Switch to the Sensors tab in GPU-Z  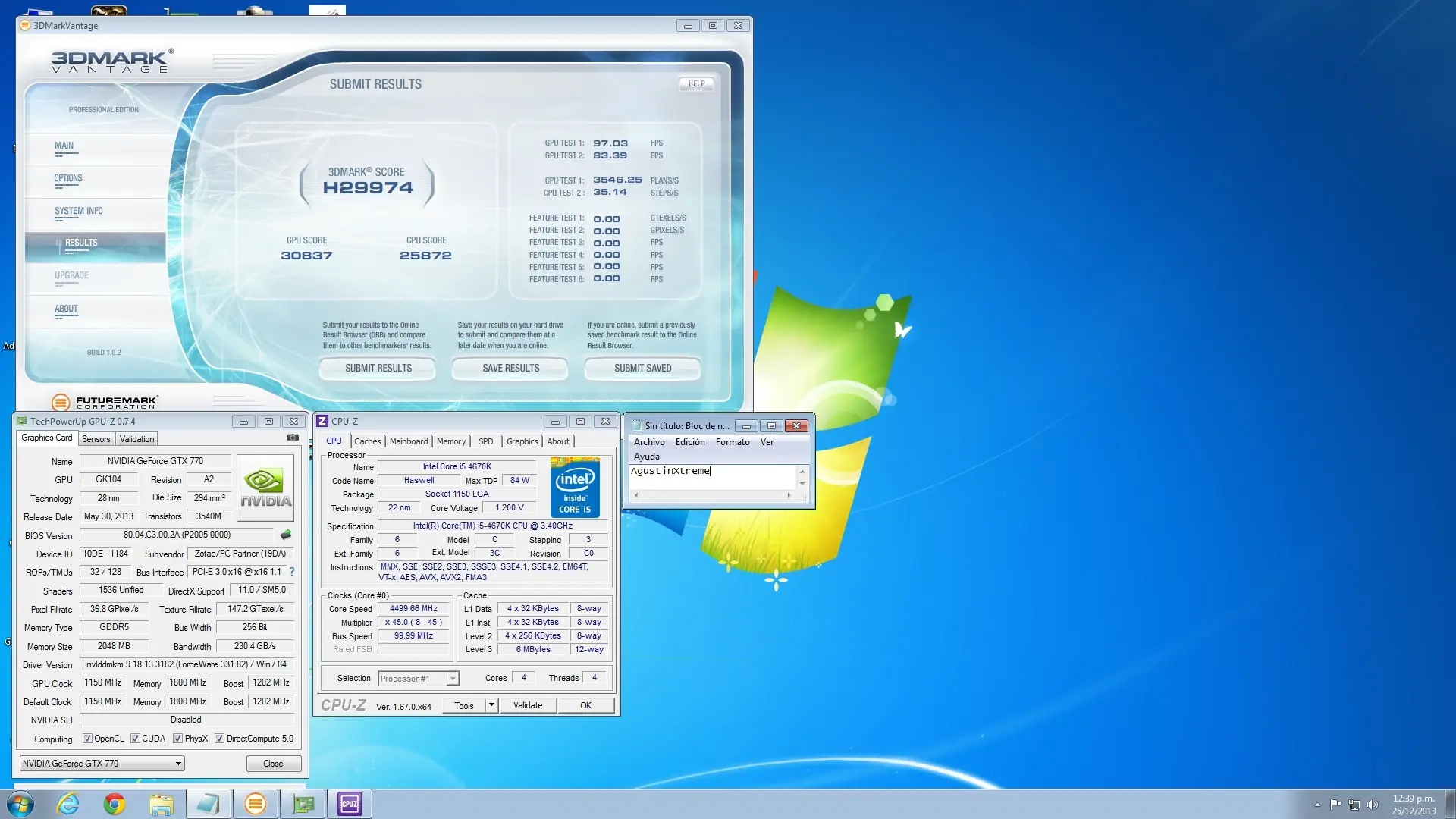pos(96,439)
